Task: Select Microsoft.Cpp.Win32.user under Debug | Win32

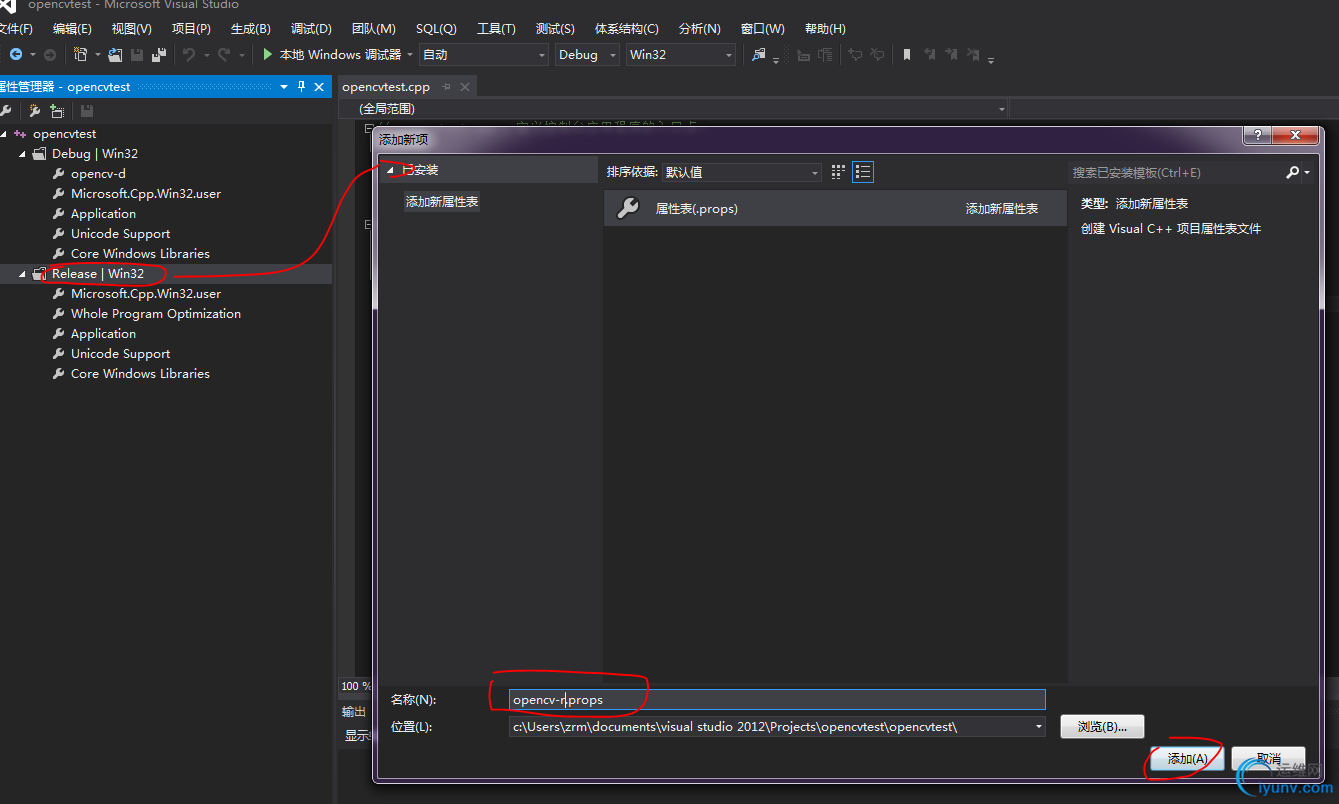Action: coord(146,194)
